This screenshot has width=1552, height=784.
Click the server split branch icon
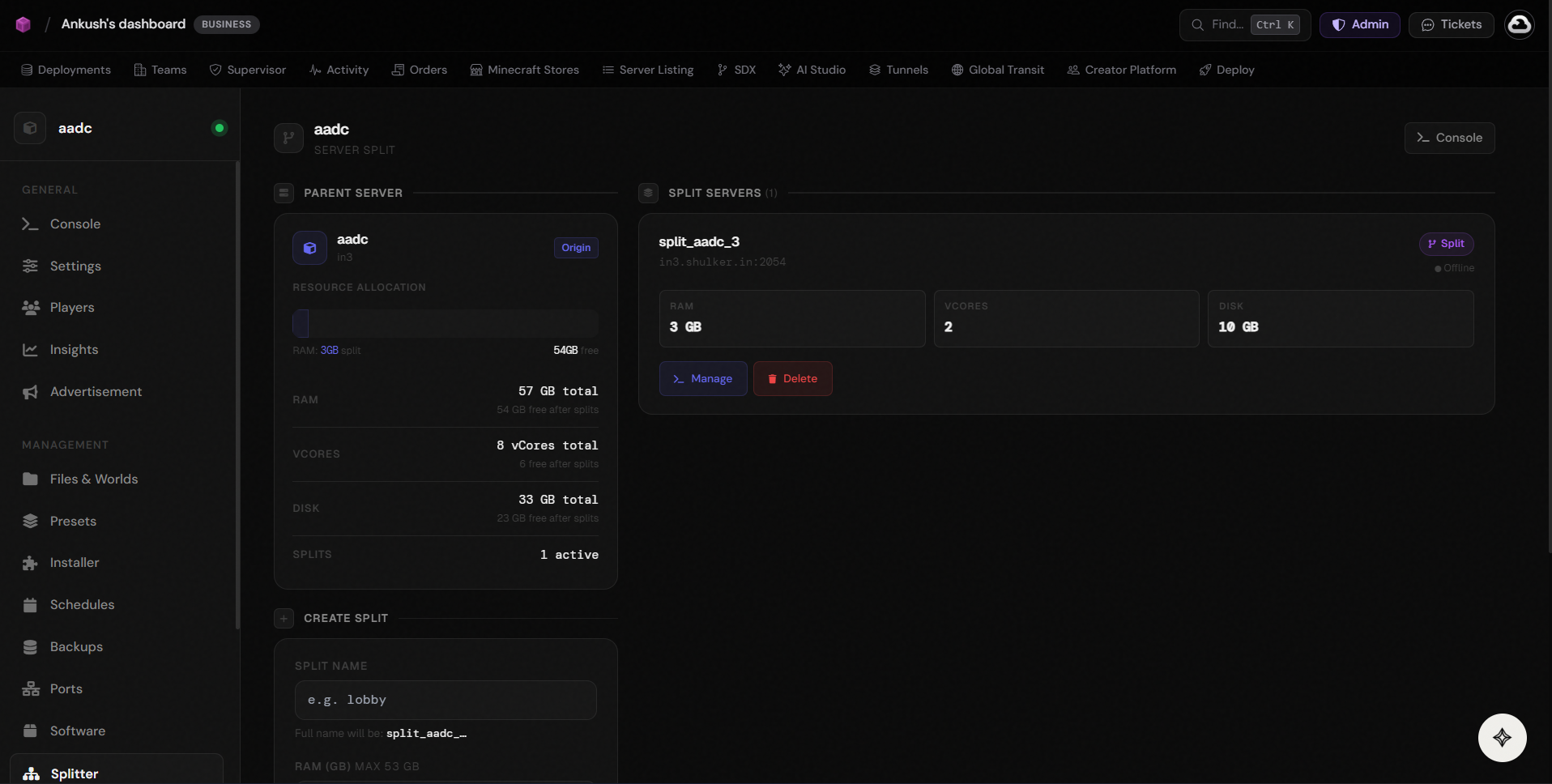click(288, 138)
